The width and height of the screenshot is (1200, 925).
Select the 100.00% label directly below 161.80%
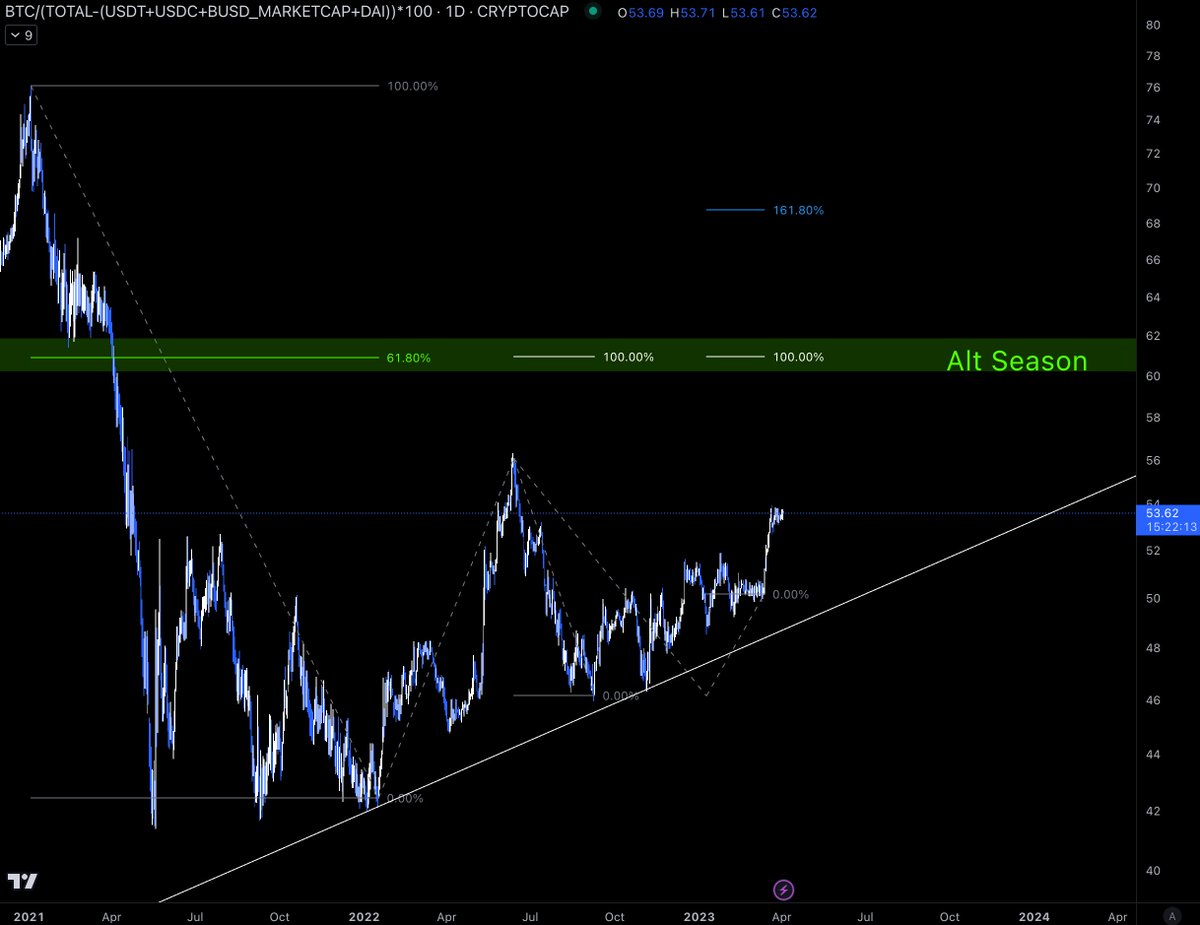click(798, 357)
